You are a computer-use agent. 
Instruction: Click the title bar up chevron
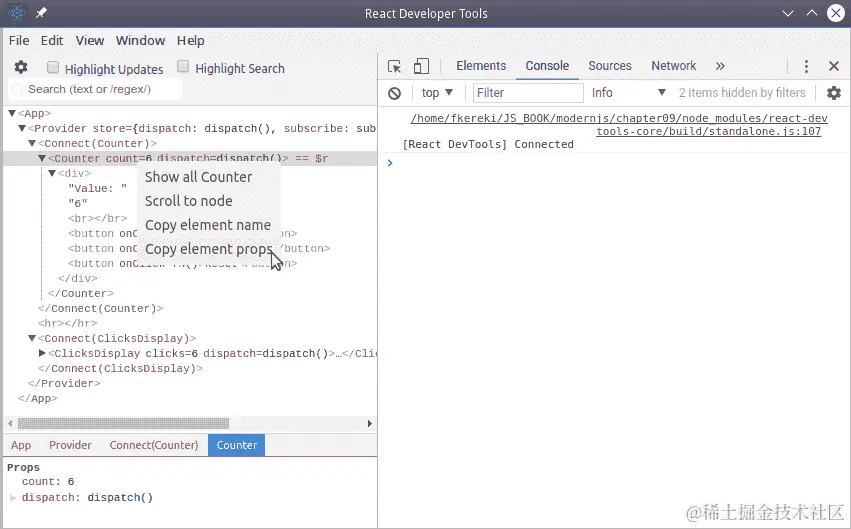(811, 13)
